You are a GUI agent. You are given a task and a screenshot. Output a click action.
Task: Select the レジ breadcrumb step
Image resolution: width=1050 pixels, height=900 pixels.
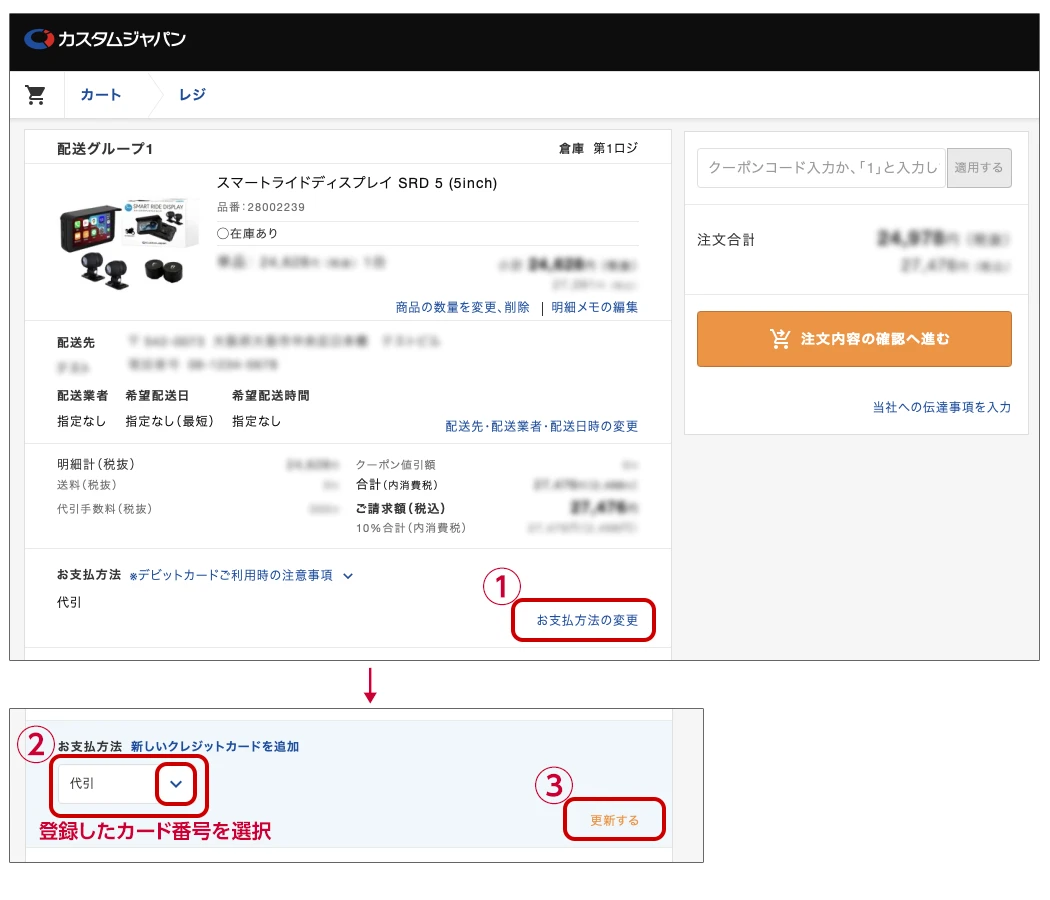click(x=192, y=95)
